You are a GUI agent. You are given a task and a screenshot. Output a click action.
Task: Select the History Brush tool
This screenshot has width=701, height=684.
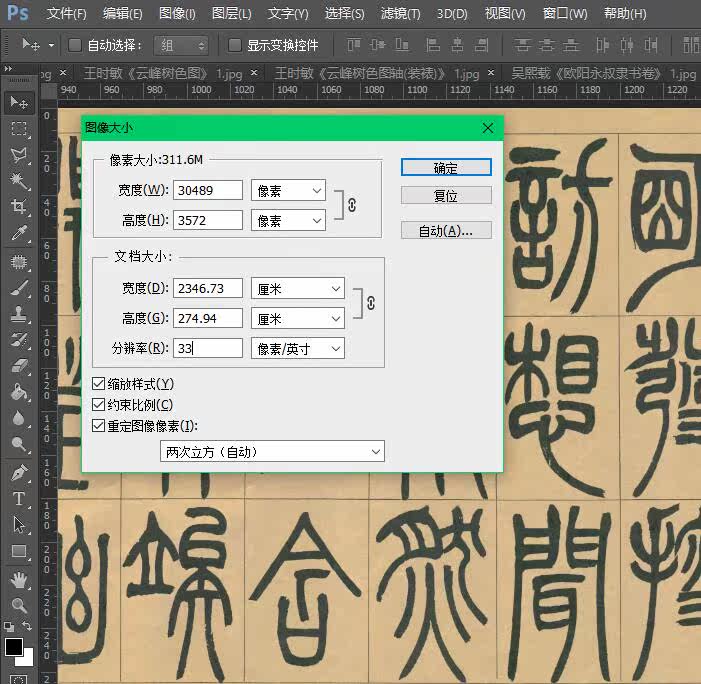tap(19, 340)
